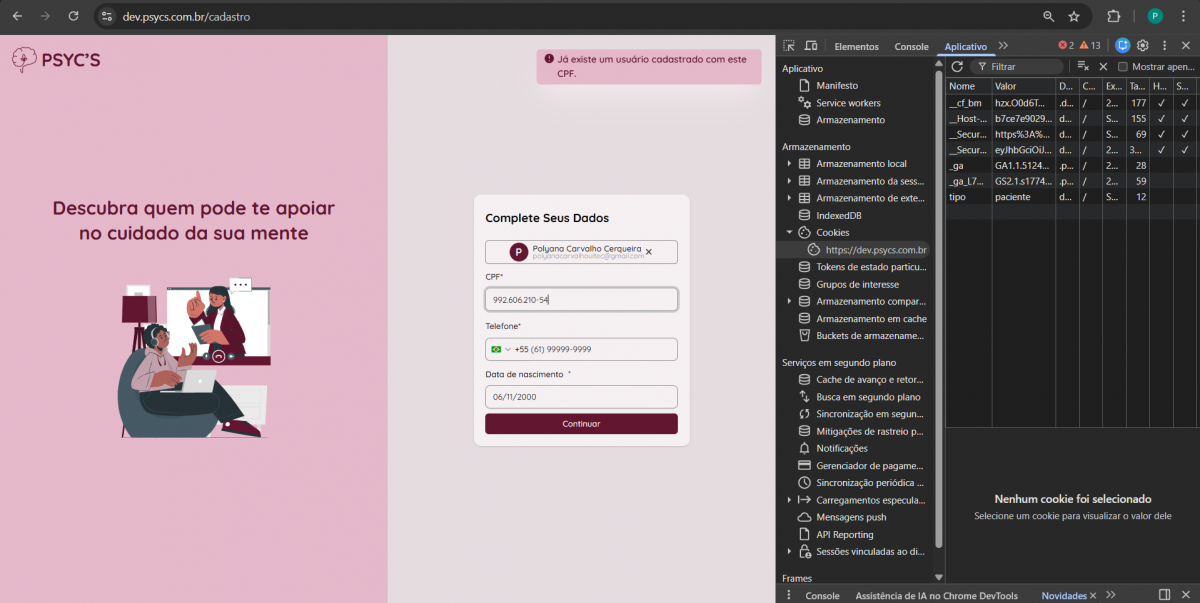1200x603 pixels.
Task: Open the AI assistance icon in DevTools
Action: 1123,46
